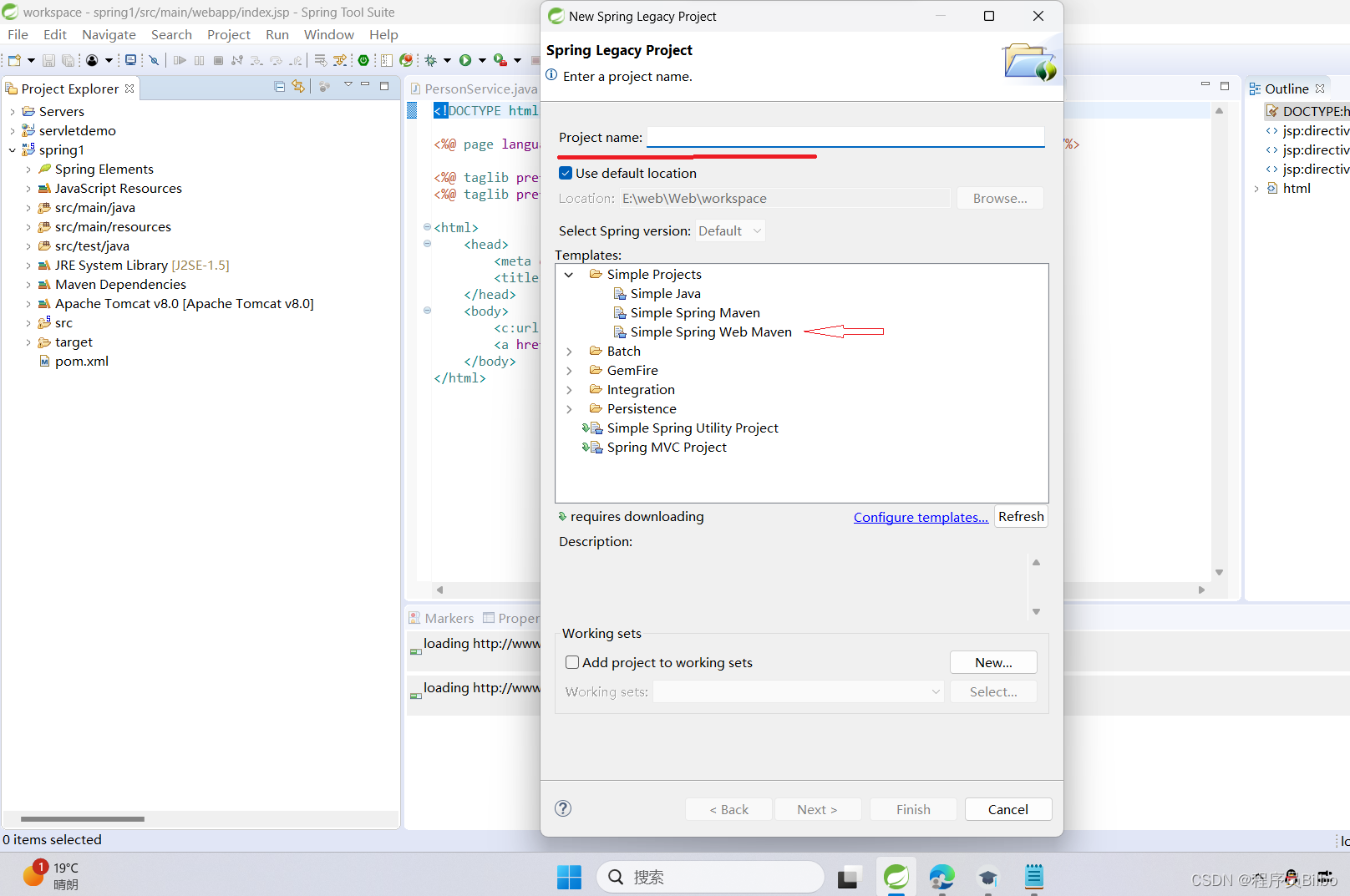Open the Search menu
This screenshot has height=896, width=1350.
pos(171,34)
